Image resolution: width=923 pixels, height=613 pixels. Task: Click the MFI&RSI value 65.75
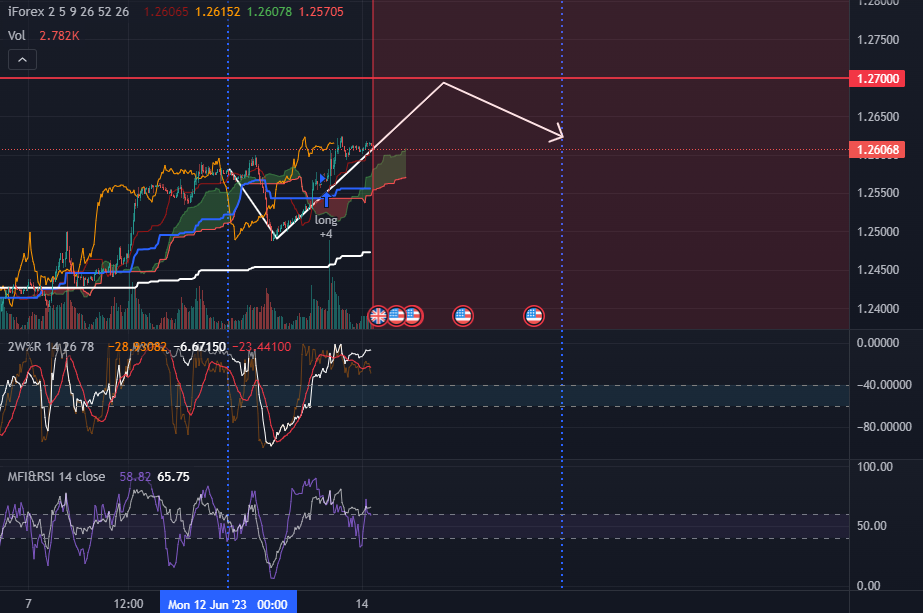(173, 476)
